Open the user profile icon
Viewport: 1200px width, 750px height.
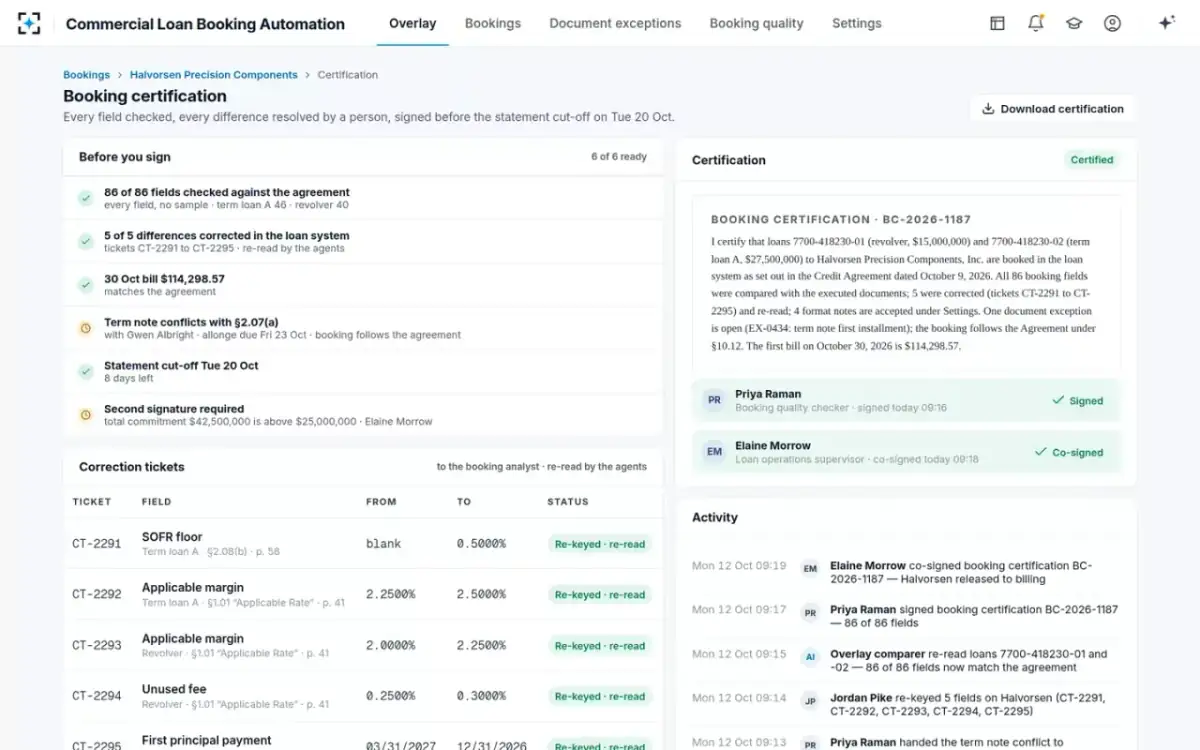[x=1112, y=23]
